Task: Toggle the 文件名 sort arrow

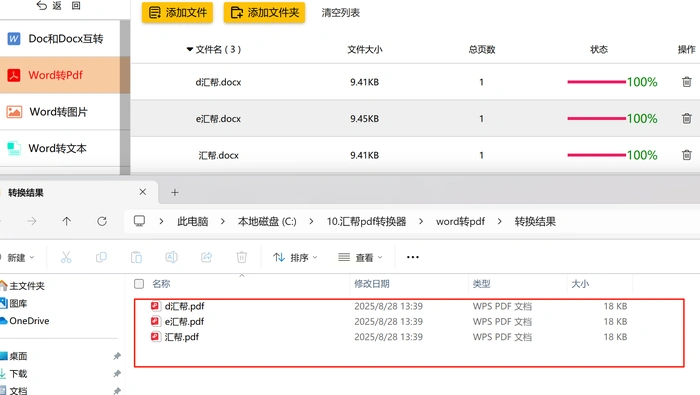Action: (190, 49)
